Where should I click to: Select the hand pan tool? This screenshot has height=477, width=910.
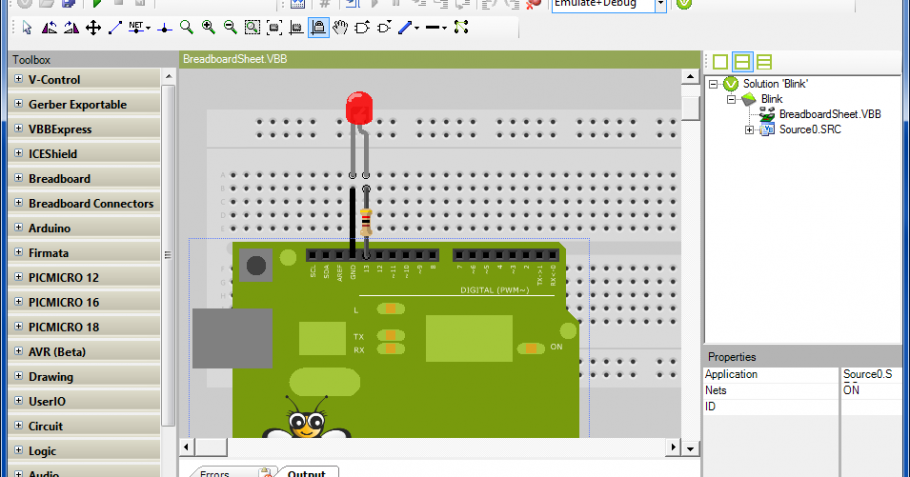click(340, 27)
